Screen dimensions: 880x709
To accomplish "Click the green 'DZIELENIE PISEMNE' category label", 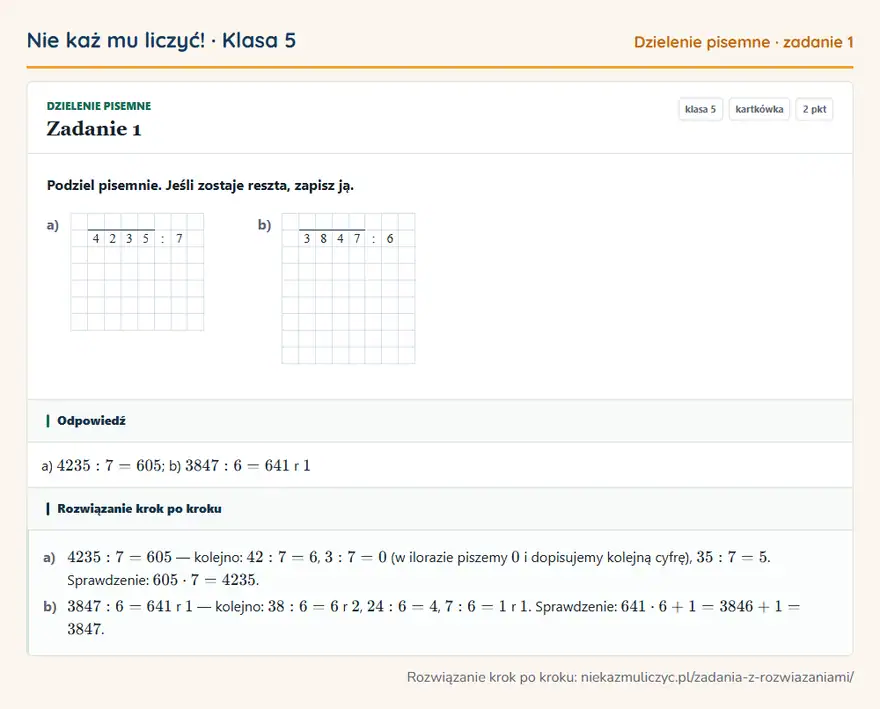I will 99,106.
